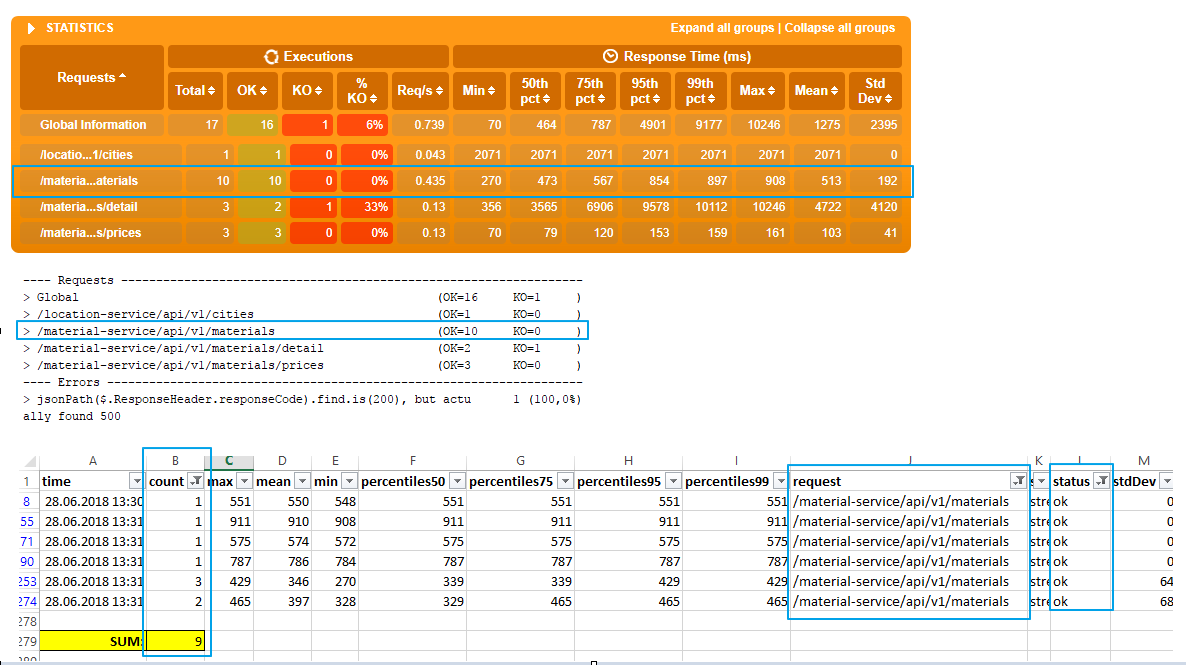1186x665 pixels.
Task: Click the Expand all groups link
Action: (722, 27)
